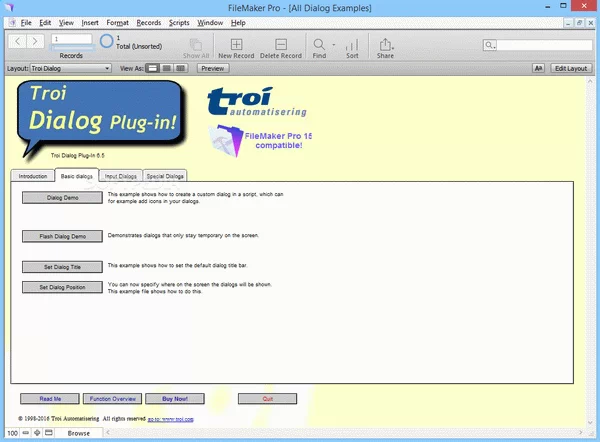Click horizontal scrollbar left arrow
Screen dimensions: 600x442
click(x=108, y=433)
